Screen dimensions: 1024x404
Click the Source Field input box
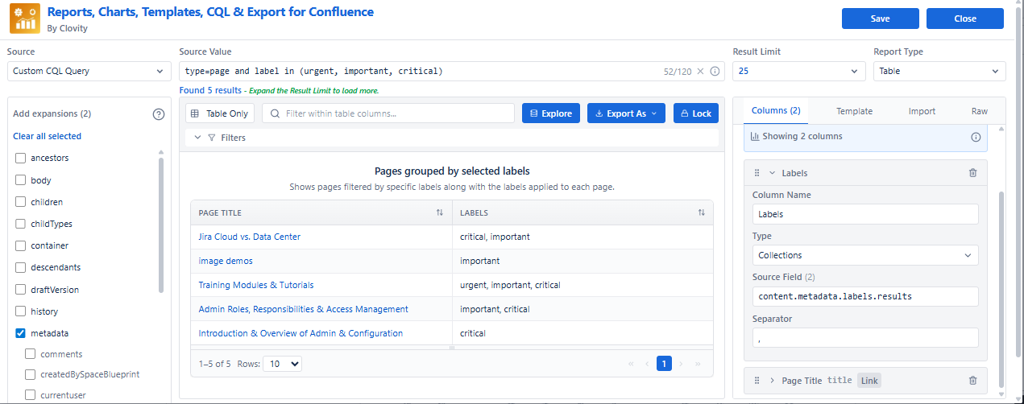pos(865,296)
